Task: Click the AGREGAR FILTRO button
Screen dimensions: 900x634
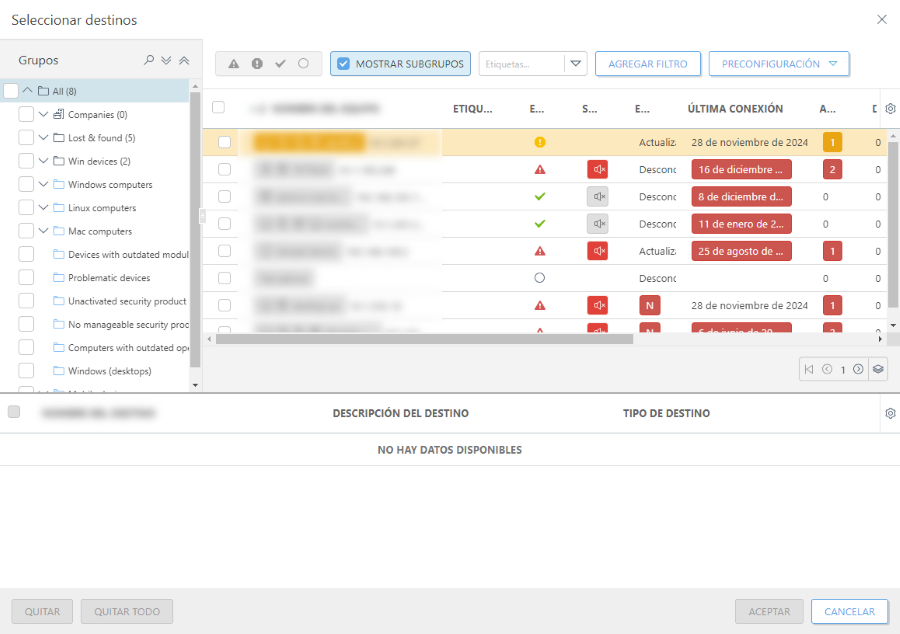Action: [x=647, y=64]
